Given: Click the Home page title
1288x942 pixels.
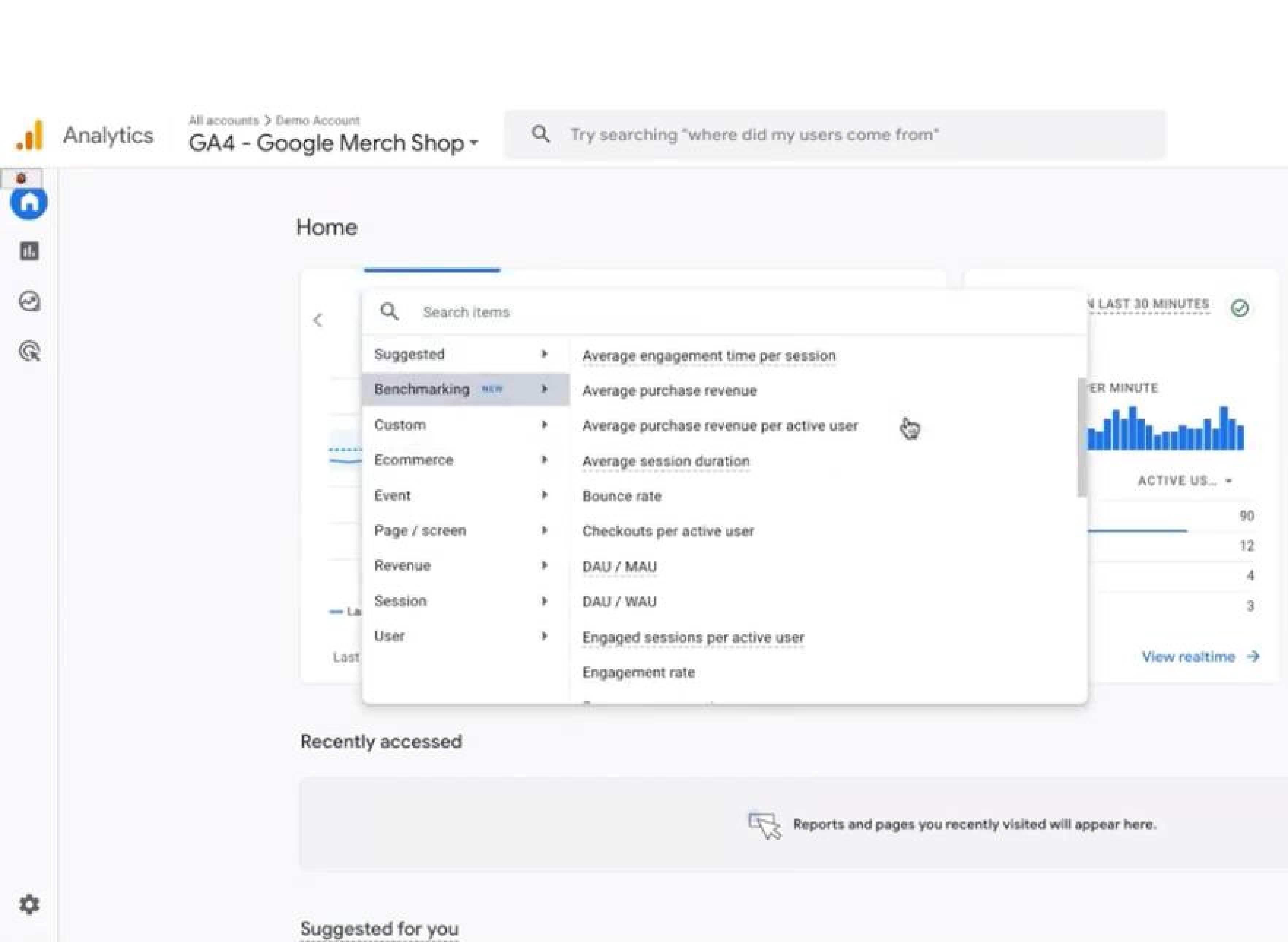Looking at the screenshot, I should [327, 227].
